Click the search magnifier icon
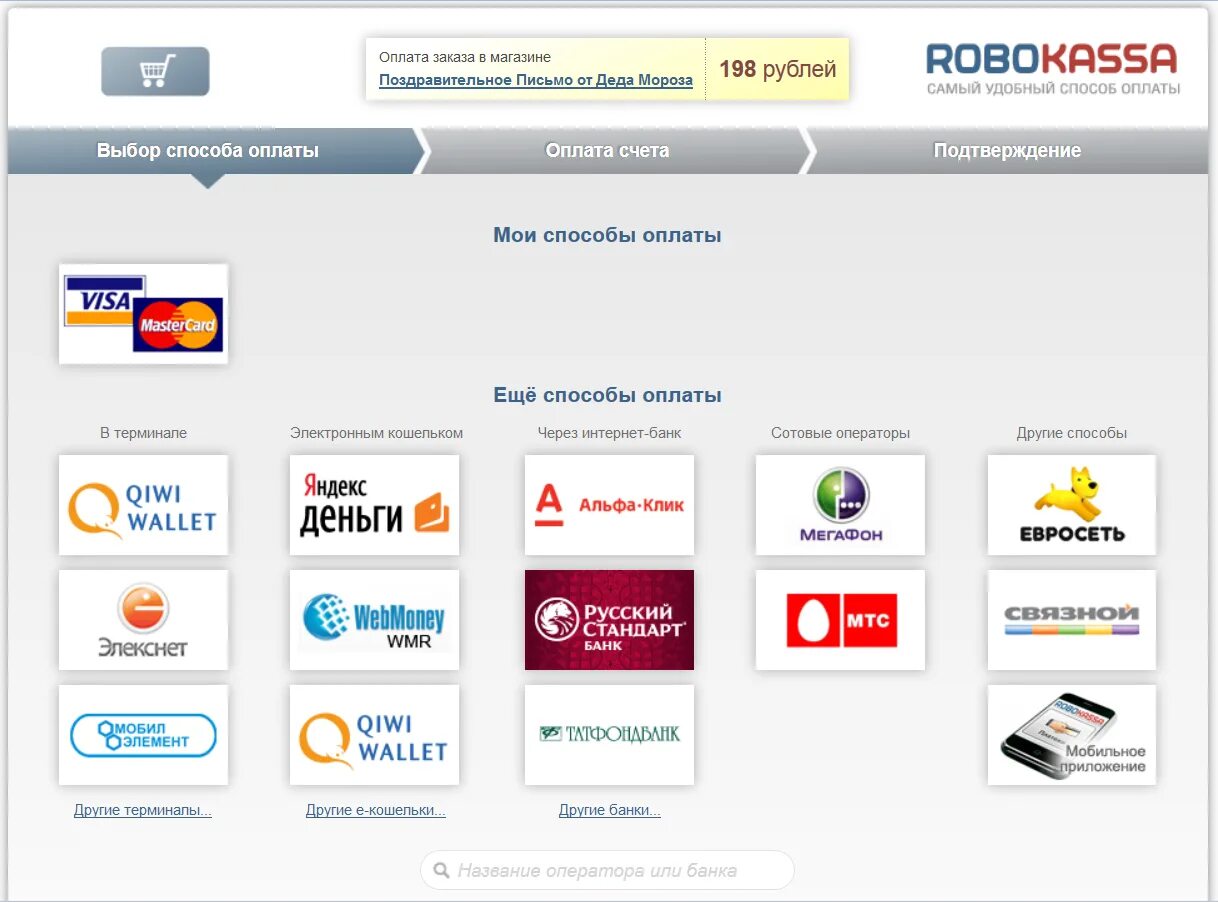 (440, 870)
